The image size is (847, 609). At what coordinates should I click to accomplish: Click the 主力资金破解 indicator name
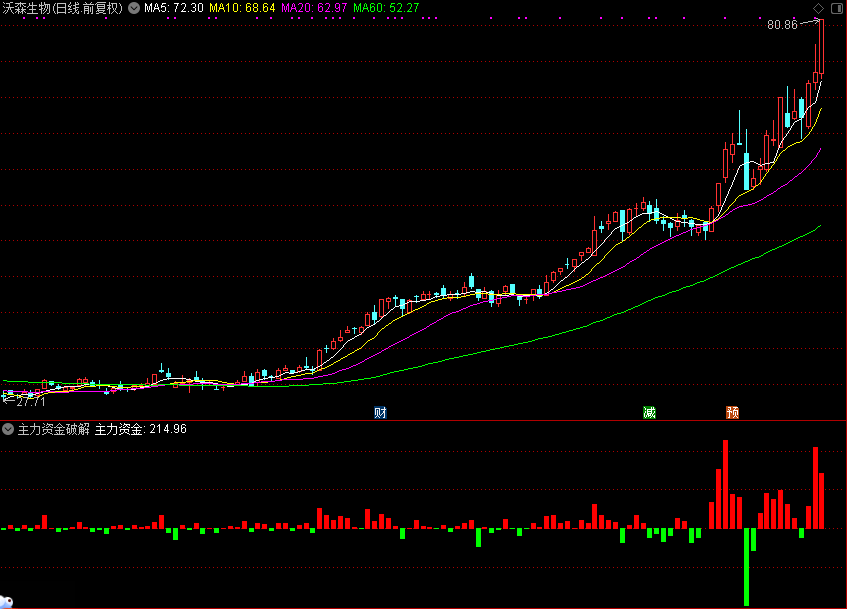[x=53, y=430]
